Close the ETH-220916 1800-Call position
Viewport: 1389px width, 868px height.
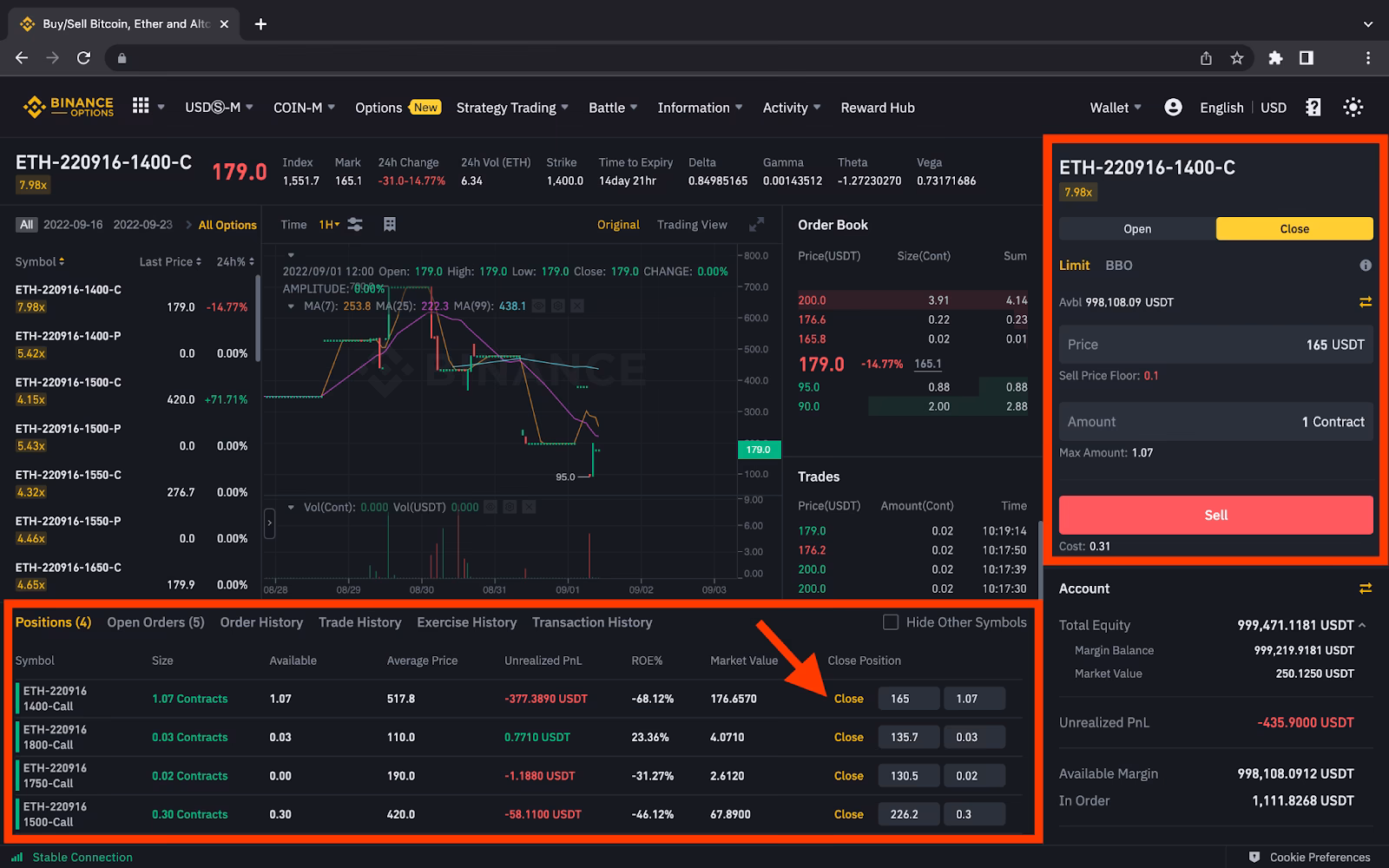click(x=847, y=736)
